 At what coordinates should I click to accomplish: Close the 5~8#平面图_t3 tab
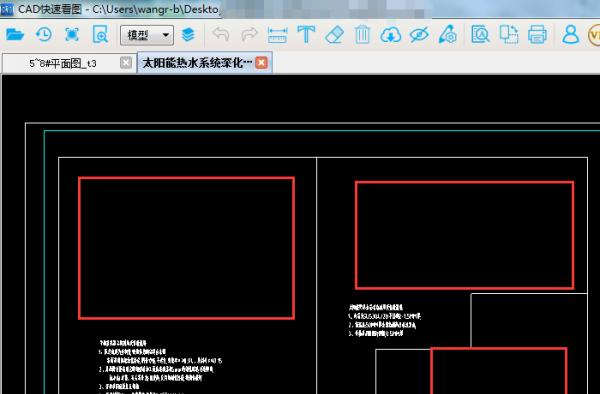pos(126,63)
